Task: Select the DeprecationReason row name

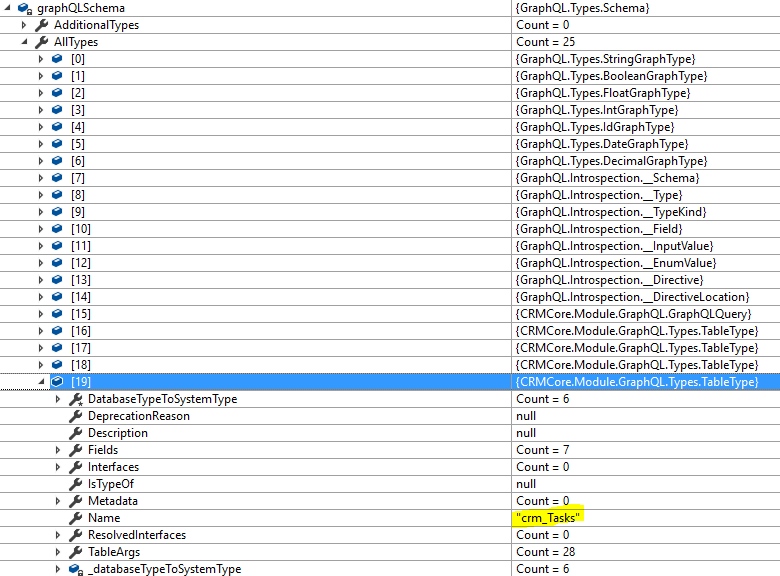Action: tap(139, 416)
